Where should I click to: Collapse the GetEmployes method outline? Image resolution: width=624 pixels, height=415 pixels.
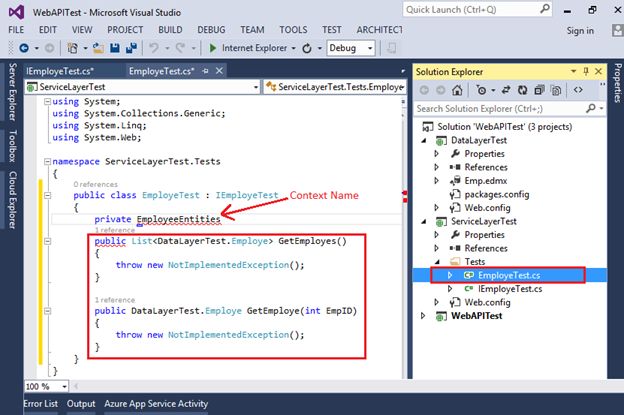pyautogui.click(x=47, y=241)
